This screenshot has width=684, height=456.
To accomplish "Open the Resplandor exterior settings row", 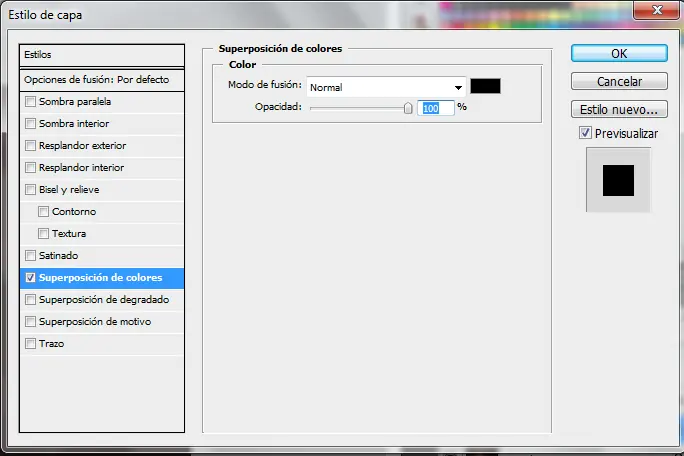I will coord(102,146).
